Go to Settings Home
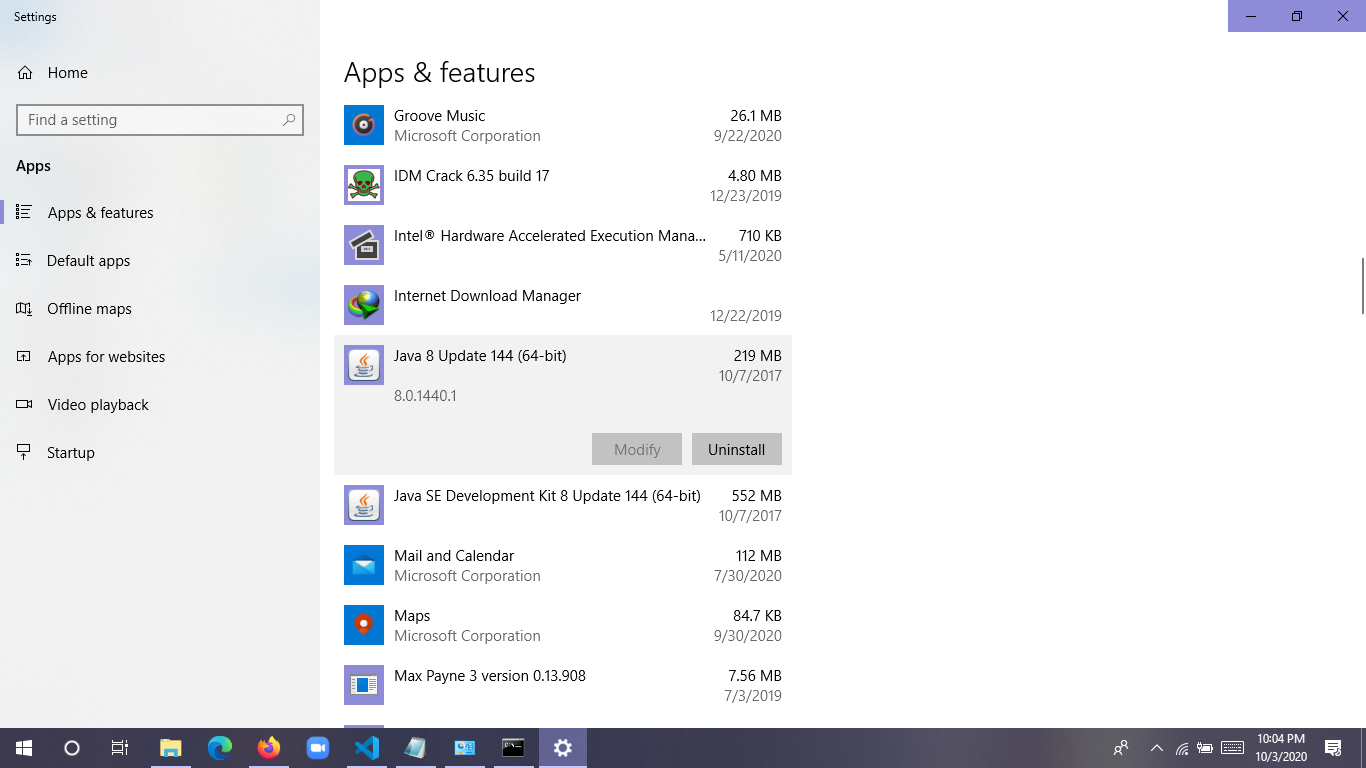The height and width of the screenshot is (768, 1366). coord(160,73)
